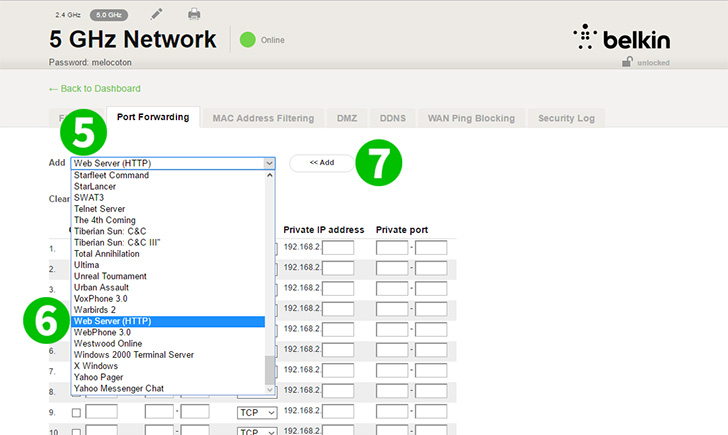Click row 9 description input field
Viewport: 728px width, 435px height.
pyautogui.click(x=102, y=412)
